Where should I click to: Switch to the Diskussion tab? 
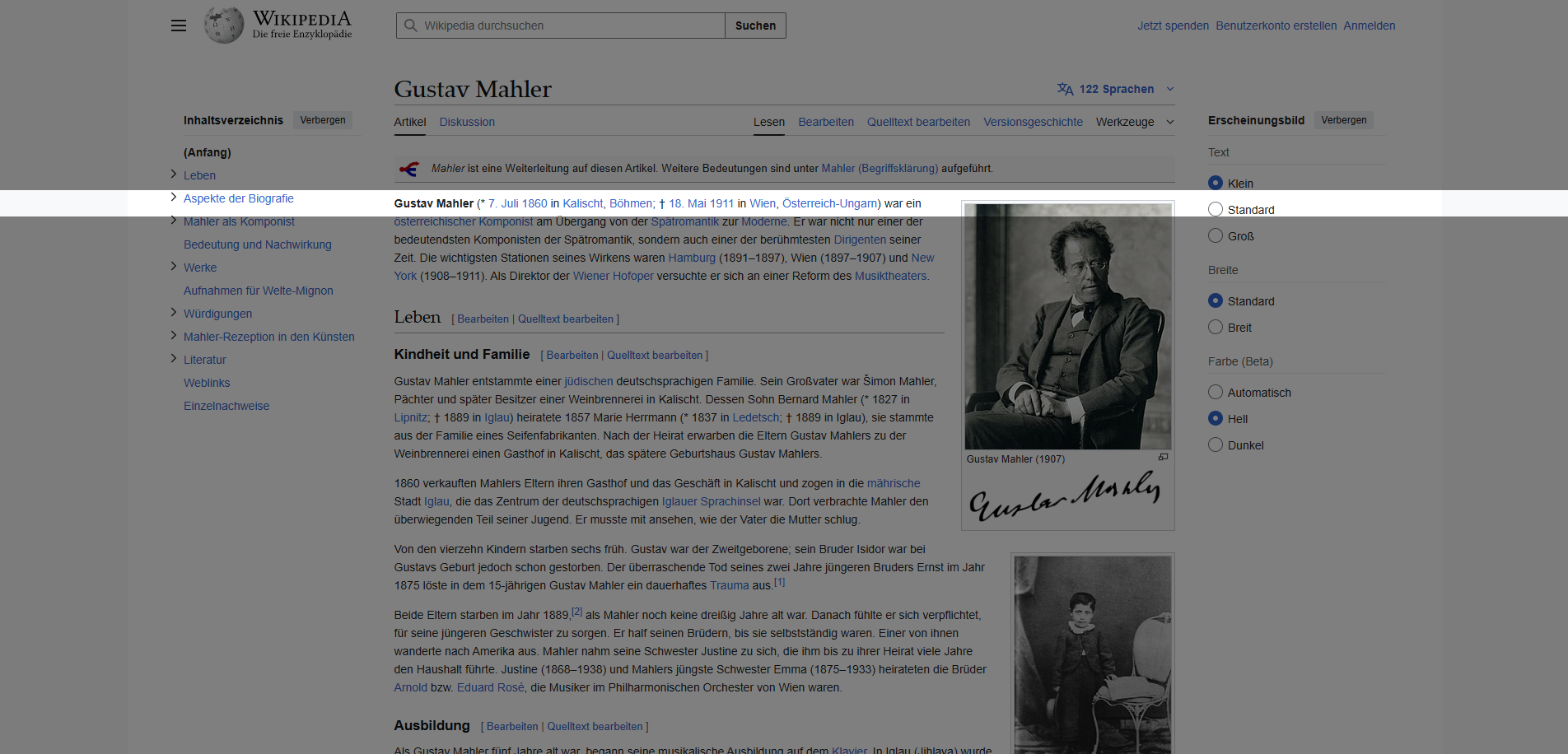coord(467,122)
